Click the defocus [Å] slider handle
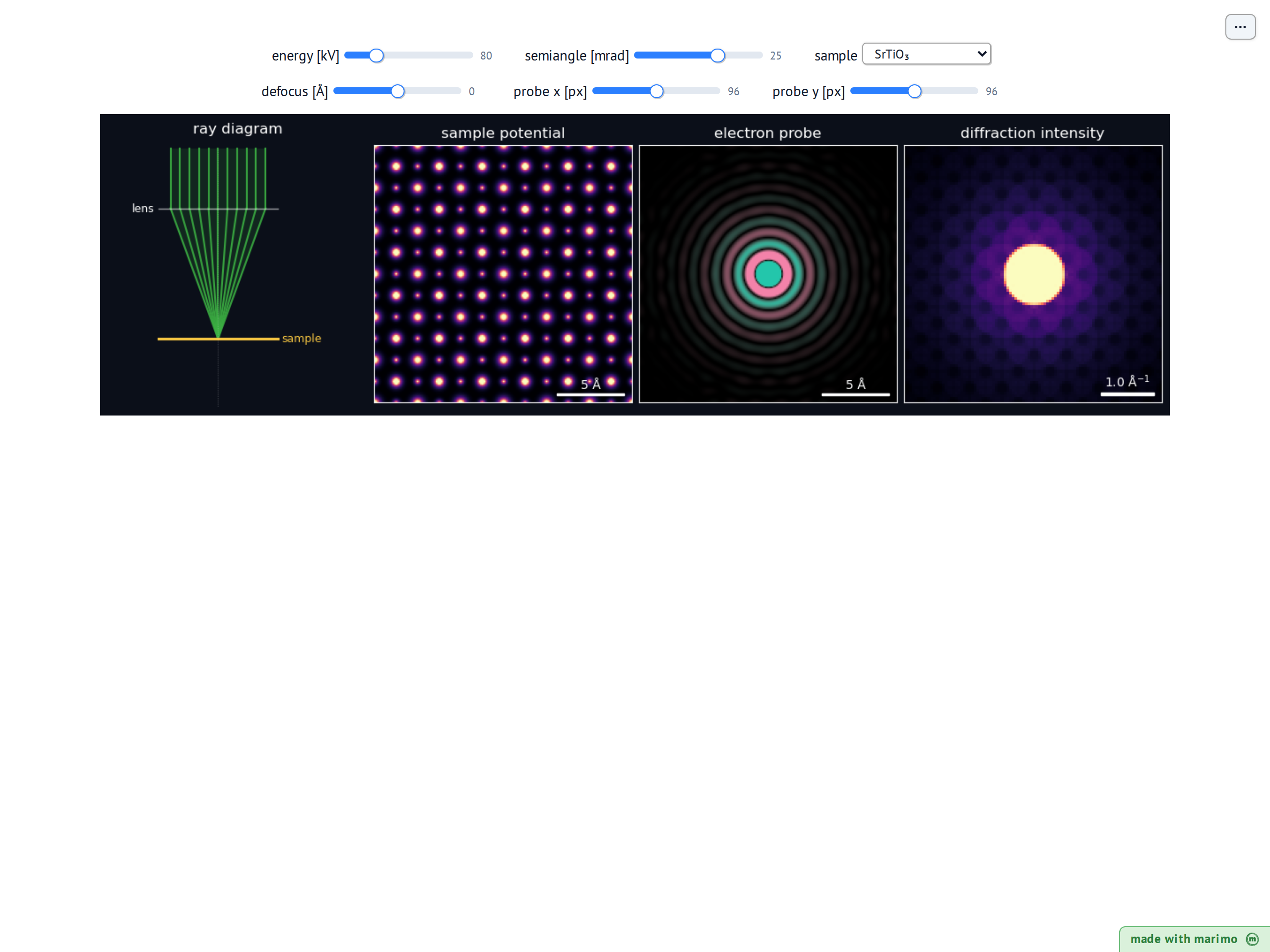Screen dimensions: 1270x952 tap(397, 91)
